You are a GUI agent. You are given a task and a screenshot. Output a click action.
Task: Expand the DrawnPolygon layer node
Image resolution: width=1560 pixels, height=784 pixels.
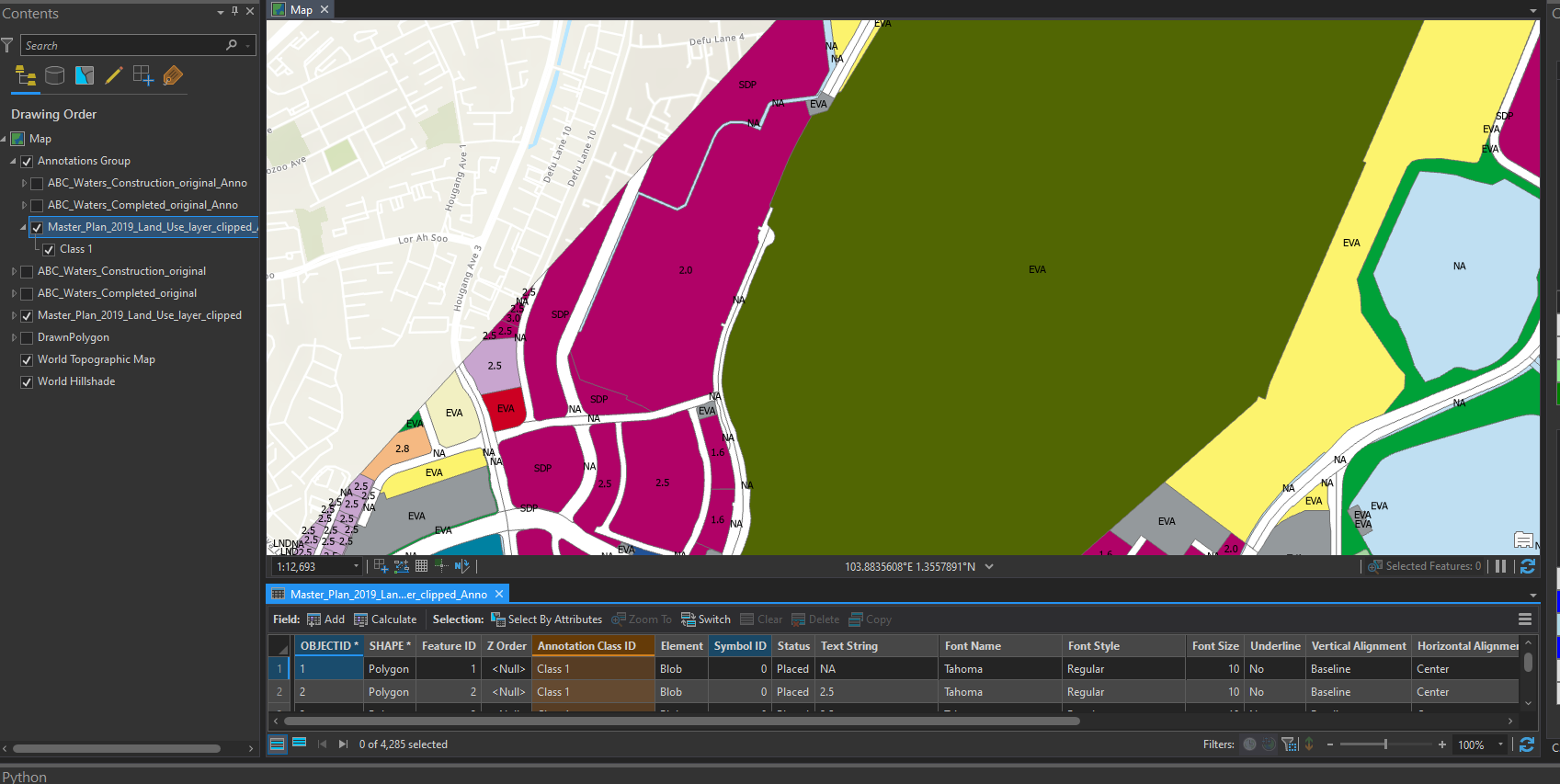pyautogui.click(x=14, y=337)
